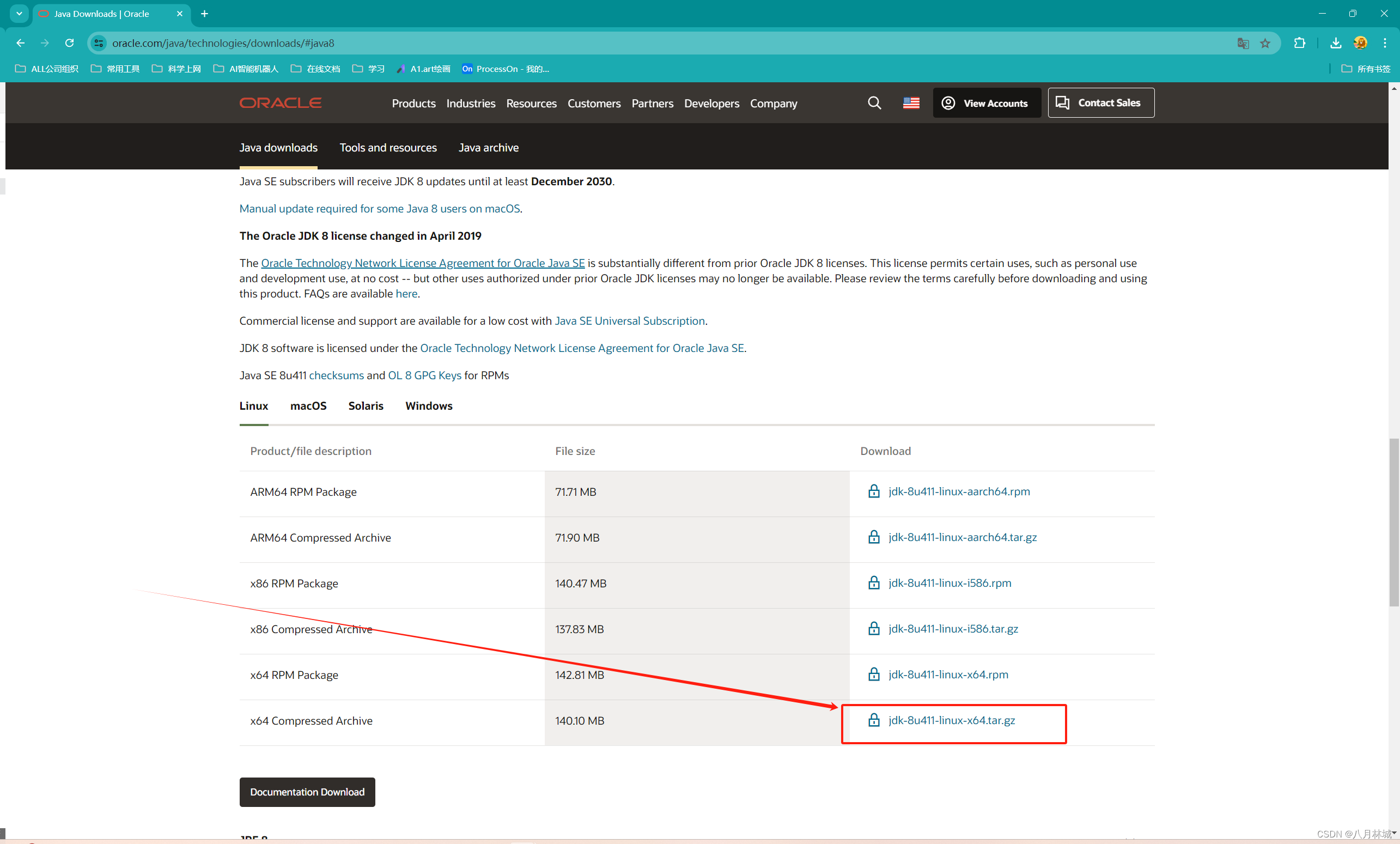Switch to the Windows platform tab
This screenshot has height=844, width=1400.
pos(429,406)
